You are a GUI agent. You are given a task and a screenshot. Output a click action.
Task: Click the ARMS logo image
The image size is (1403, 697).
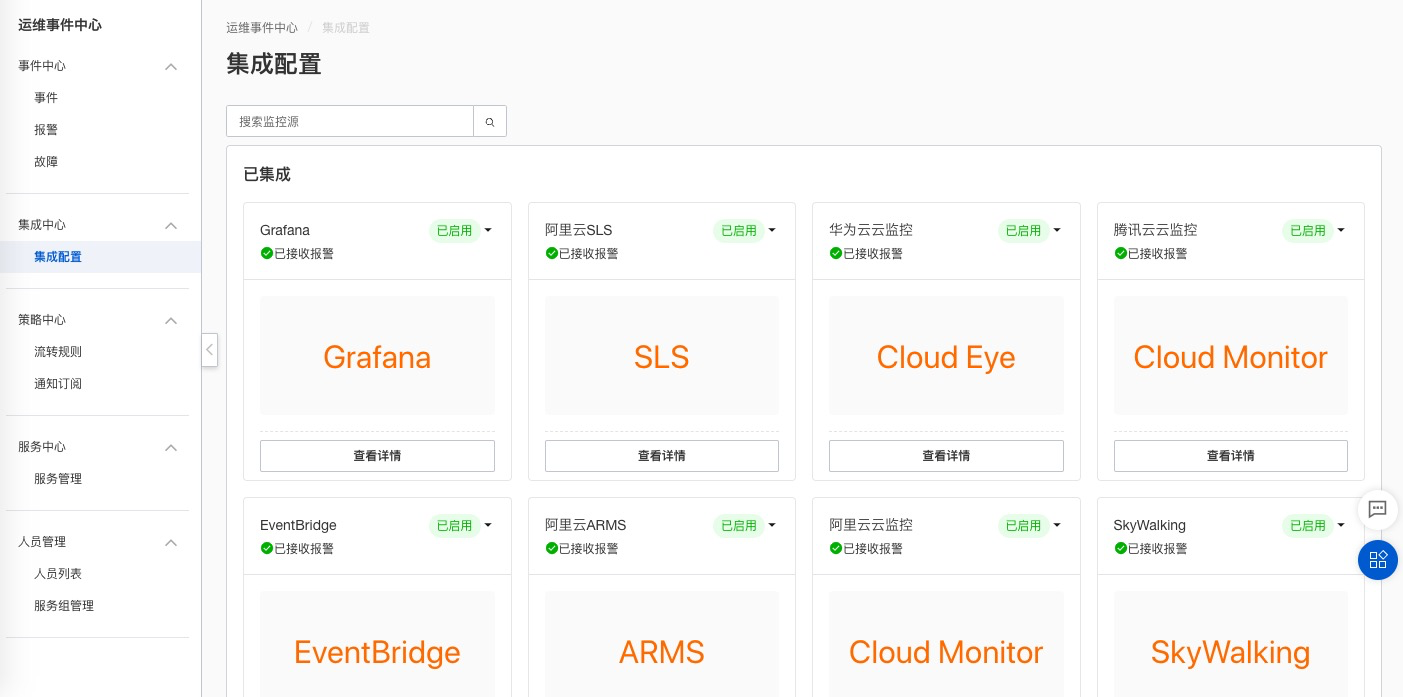tap(661, 644)
